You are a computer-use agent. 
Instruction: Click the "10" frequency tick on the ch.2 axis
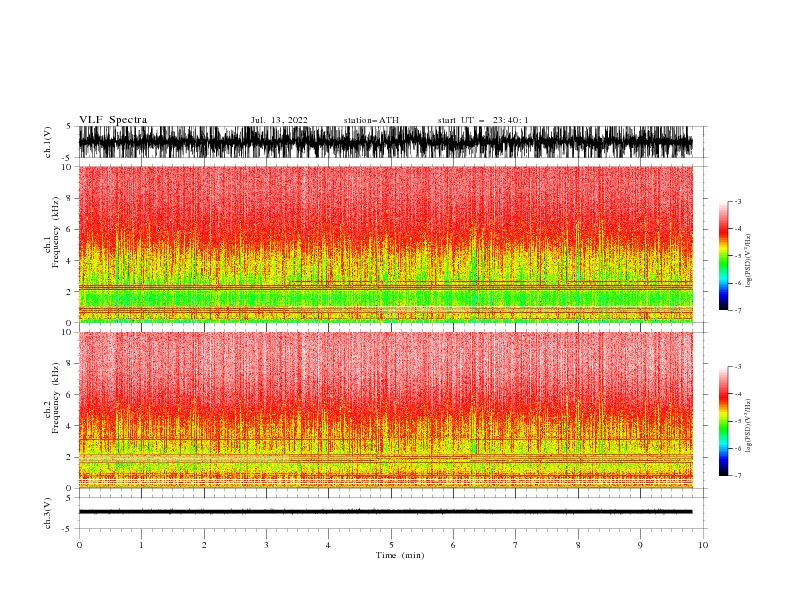coord(67,332)
